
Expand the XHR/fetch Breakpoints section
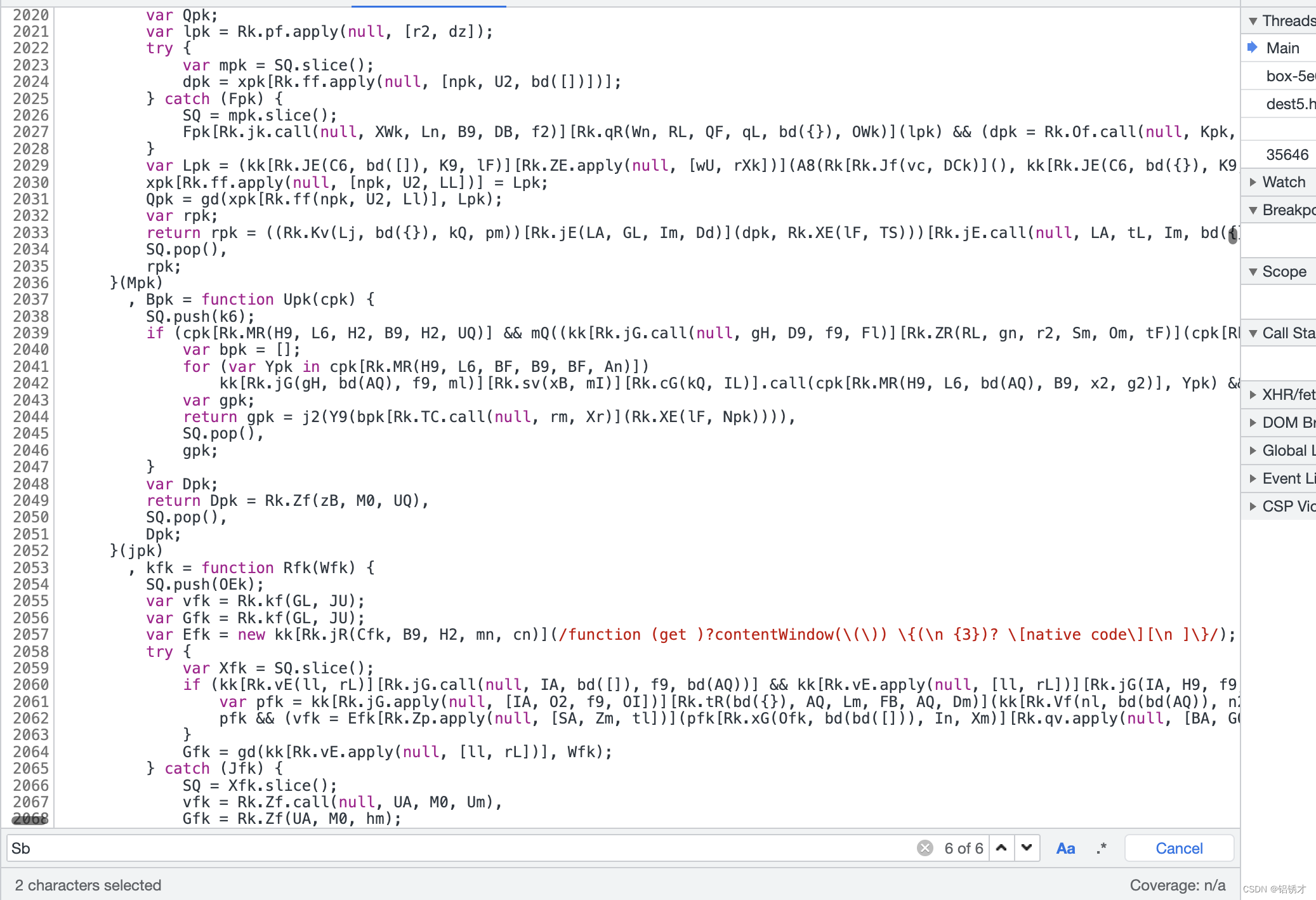(x=1278, y=395)
